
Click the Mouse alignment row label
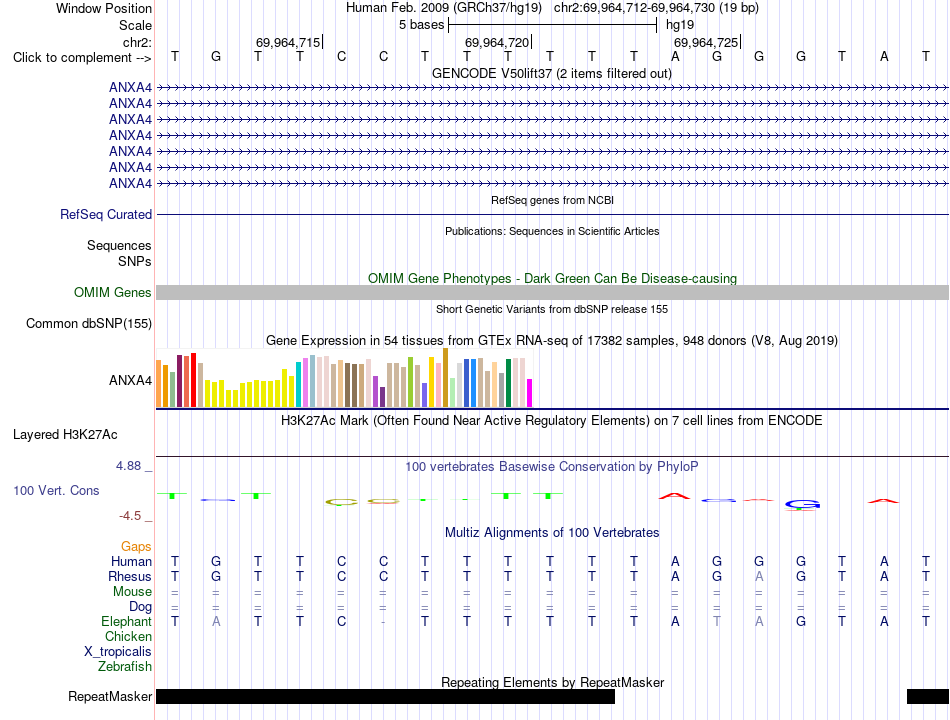132,592
